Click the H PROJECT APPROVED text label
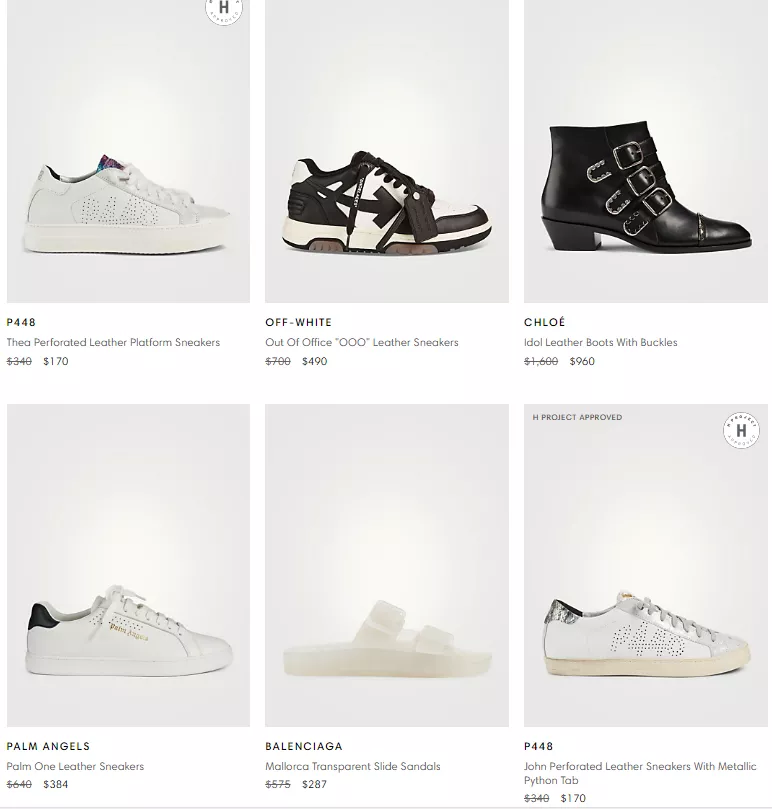Screen dimensions: 772x809 tap(577, 417)
